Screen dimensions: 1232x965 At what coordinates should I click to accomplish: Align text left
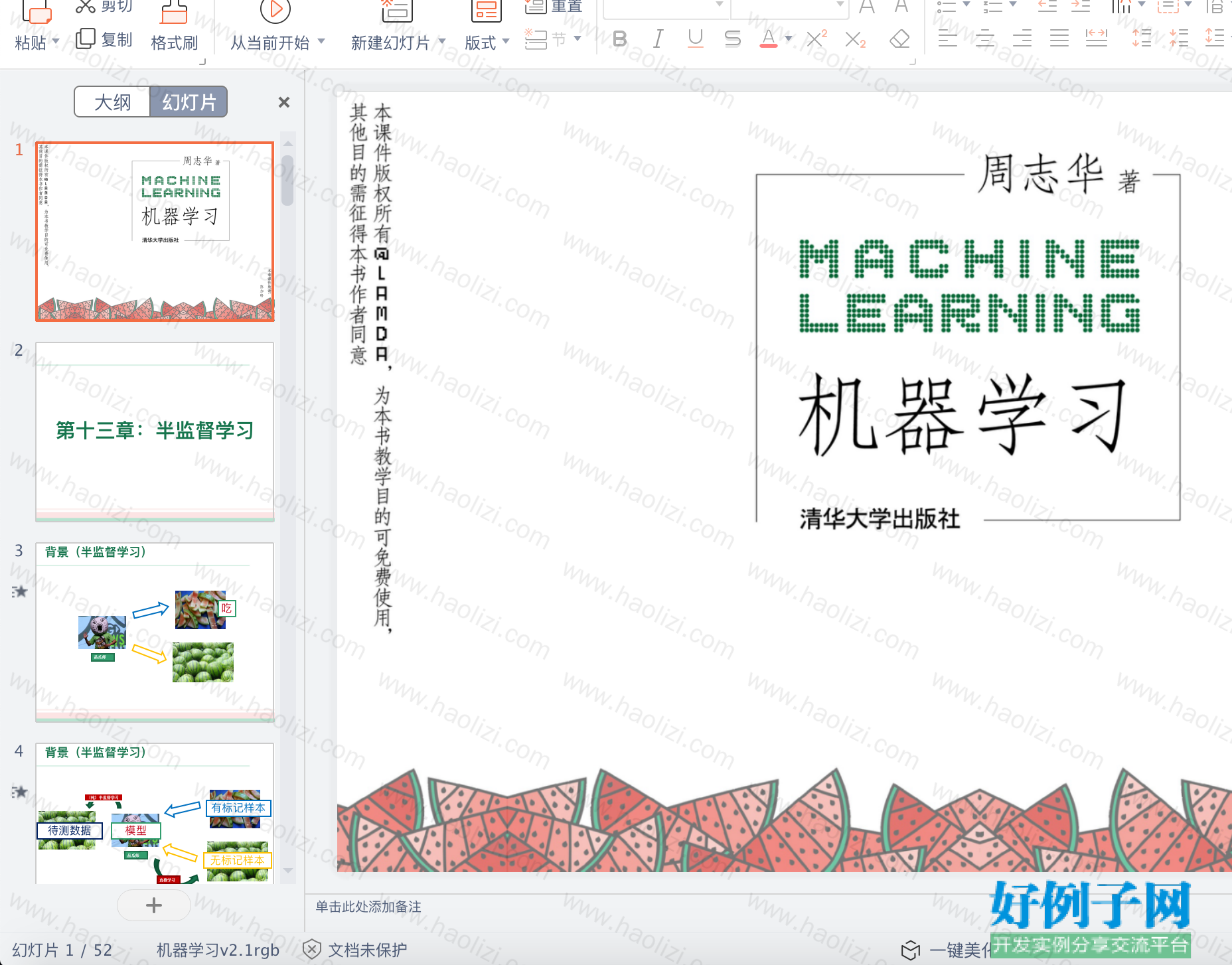948,38
